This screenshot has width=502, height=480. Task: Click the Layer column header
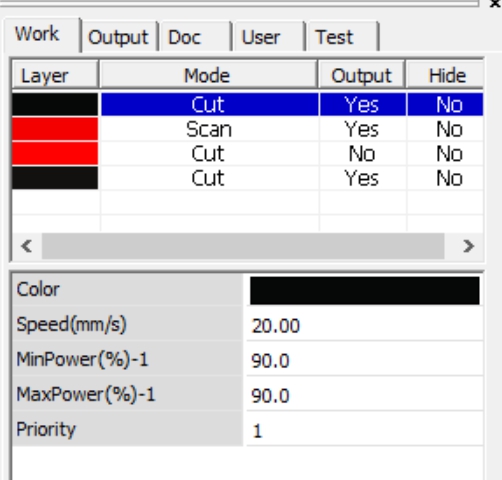pos(55,75)
